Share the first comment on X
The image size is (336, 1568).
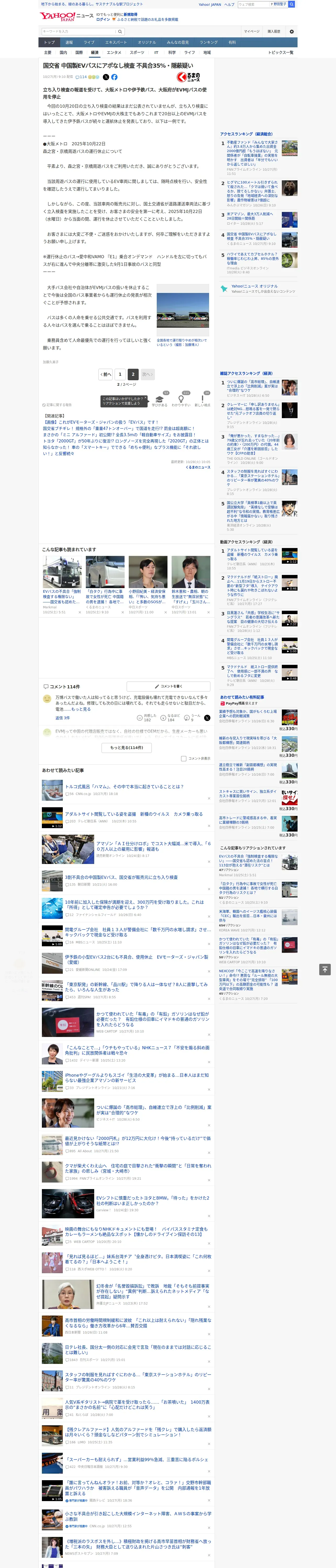coord(207,718)
